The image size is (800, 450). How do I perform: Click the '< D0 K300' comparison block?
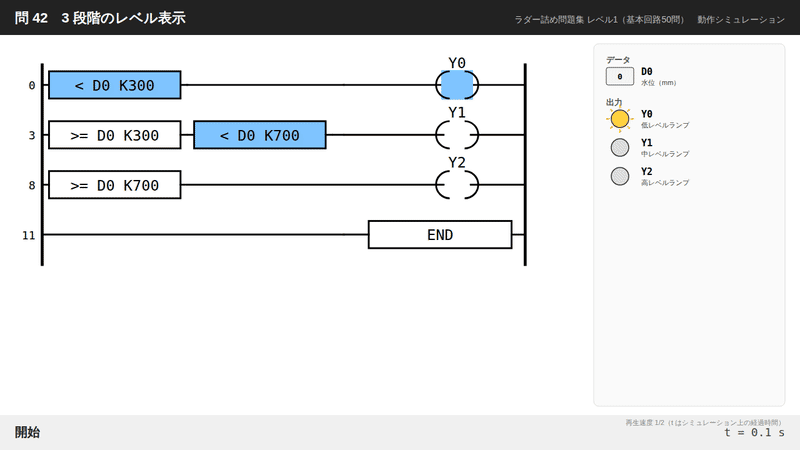click(115, 85)
